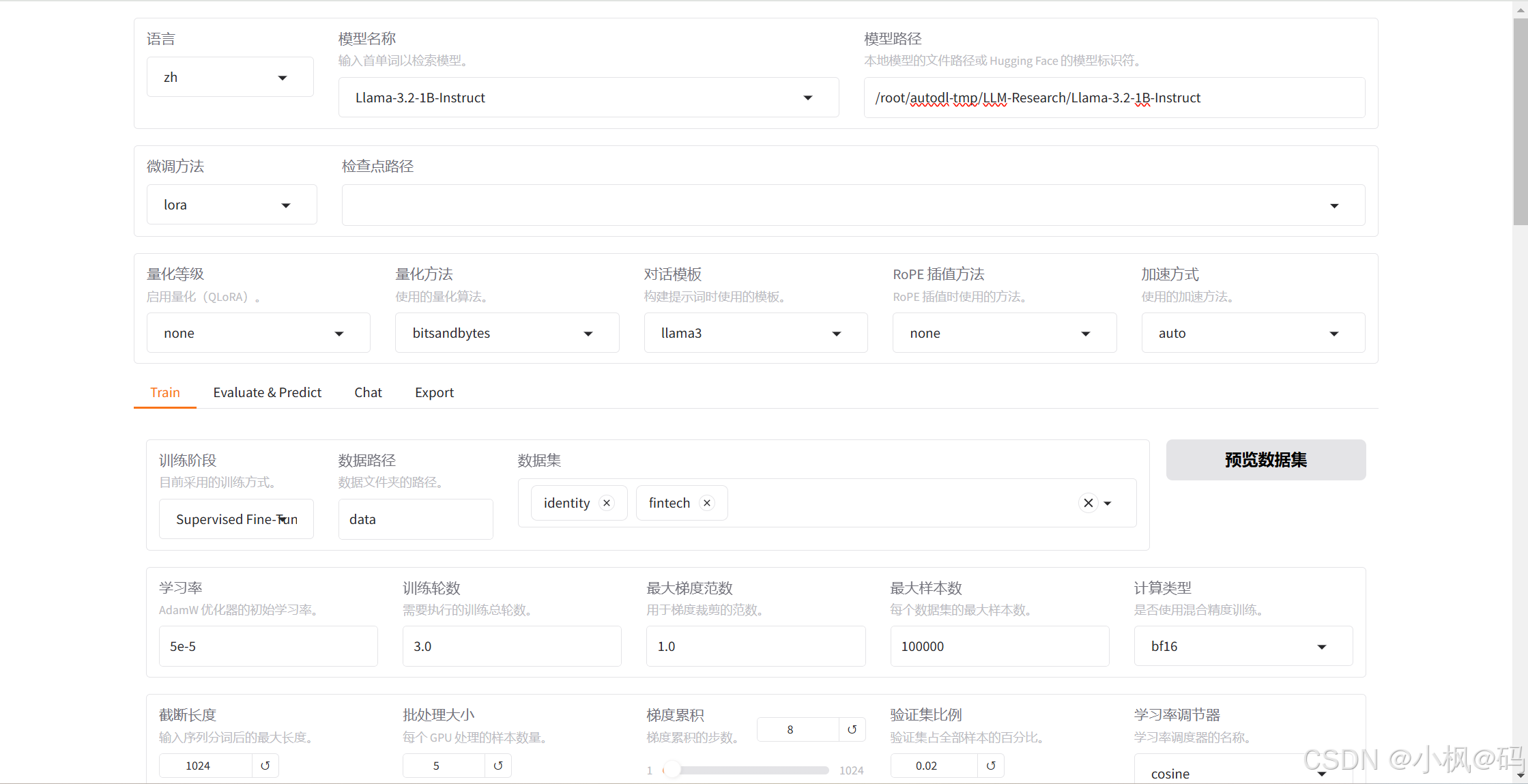The image size is (1528, 784).
Task: Open the 语言 zh dropdown
Action: point(230,77)
